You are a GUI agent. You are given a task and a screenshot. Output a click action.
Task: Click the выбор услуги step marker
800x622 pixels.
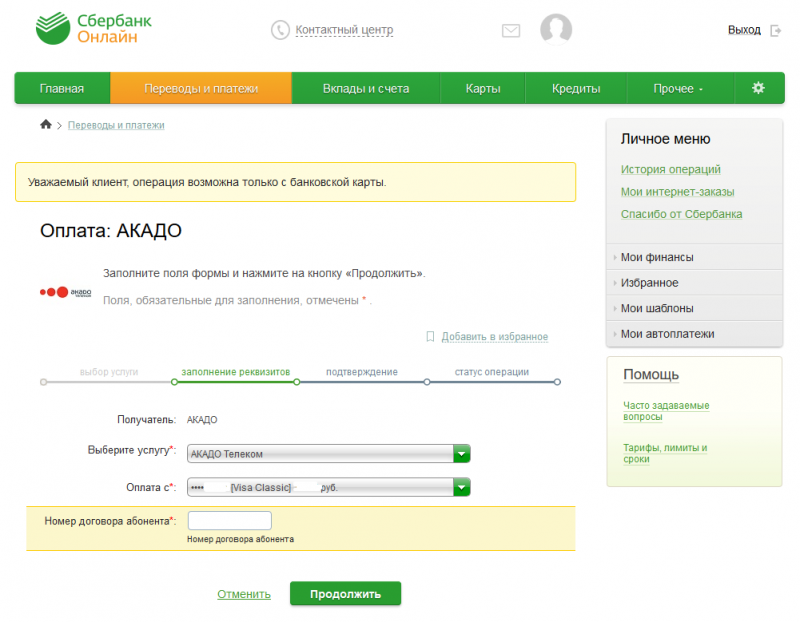tap(44, 382)
